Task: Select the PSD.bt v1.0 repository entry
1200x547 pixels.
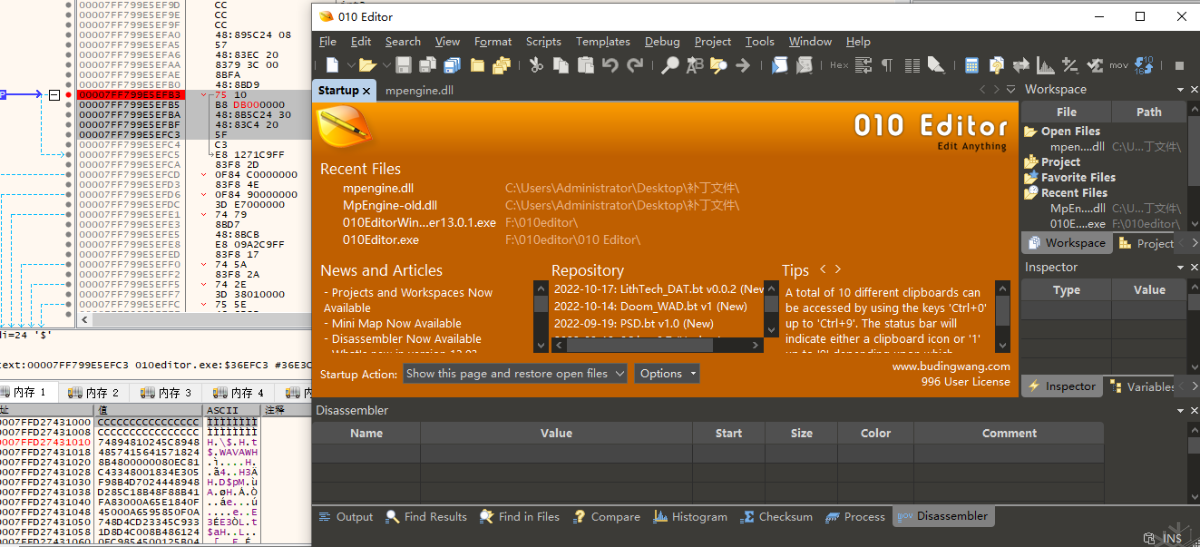Action: pyautogui.click(x=634, y=323)
